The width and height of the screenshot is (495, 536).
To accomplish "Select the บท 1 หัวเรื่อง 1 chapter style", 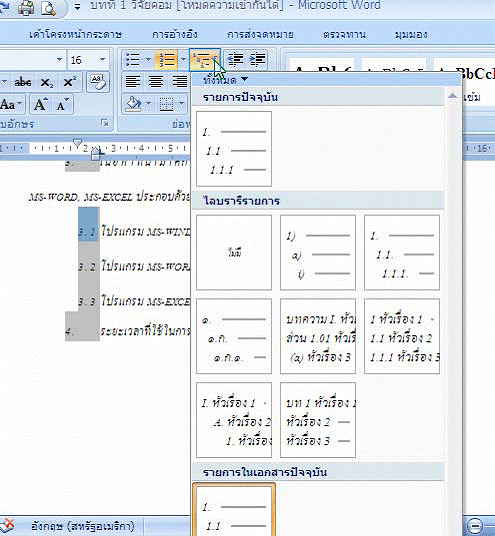I will pos(318,420).
